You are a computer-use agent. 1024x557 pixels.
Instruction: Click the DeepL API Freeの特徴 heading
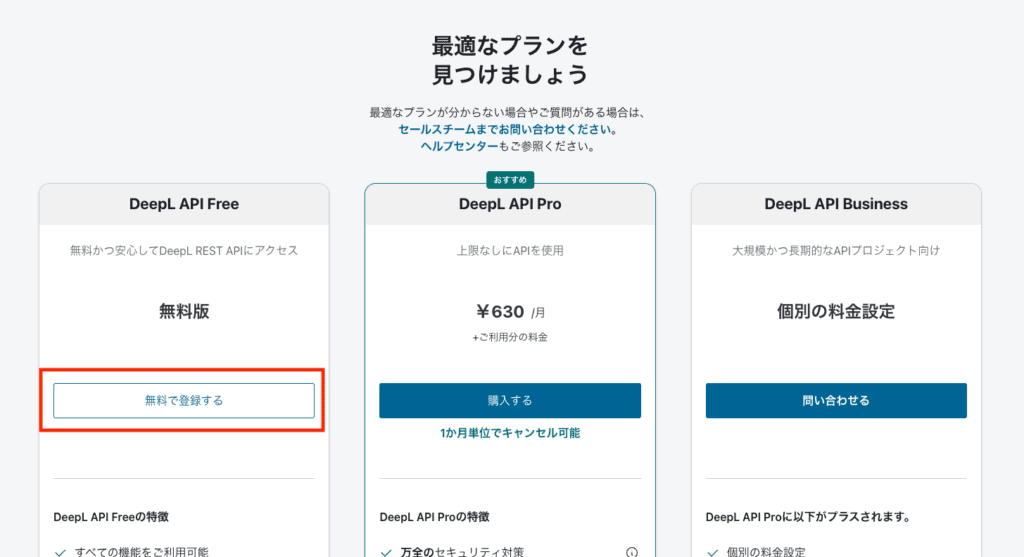coord(111,517)
